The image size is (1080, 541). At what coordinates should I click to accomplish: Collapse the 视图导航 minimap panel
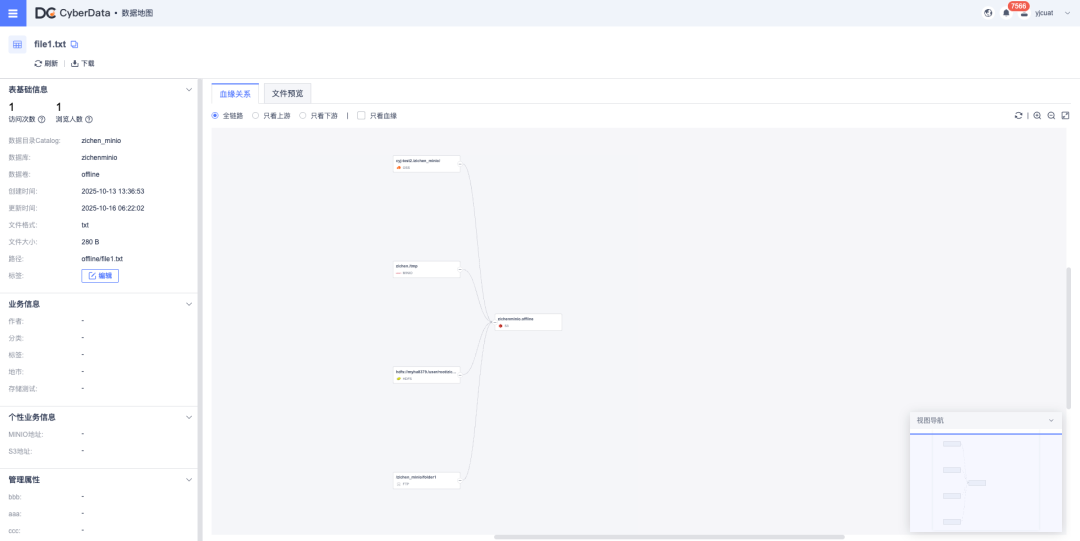point(1051,420)
